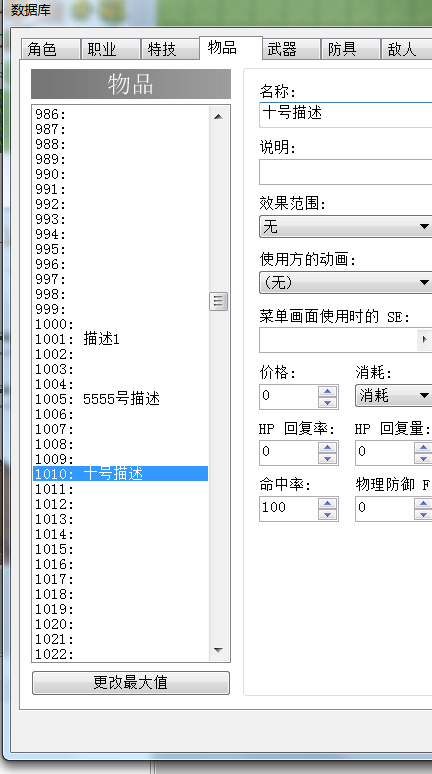This screenshot has height=774, width=432.
Task: Select item row 986:
Action: (x=120, y=115)
